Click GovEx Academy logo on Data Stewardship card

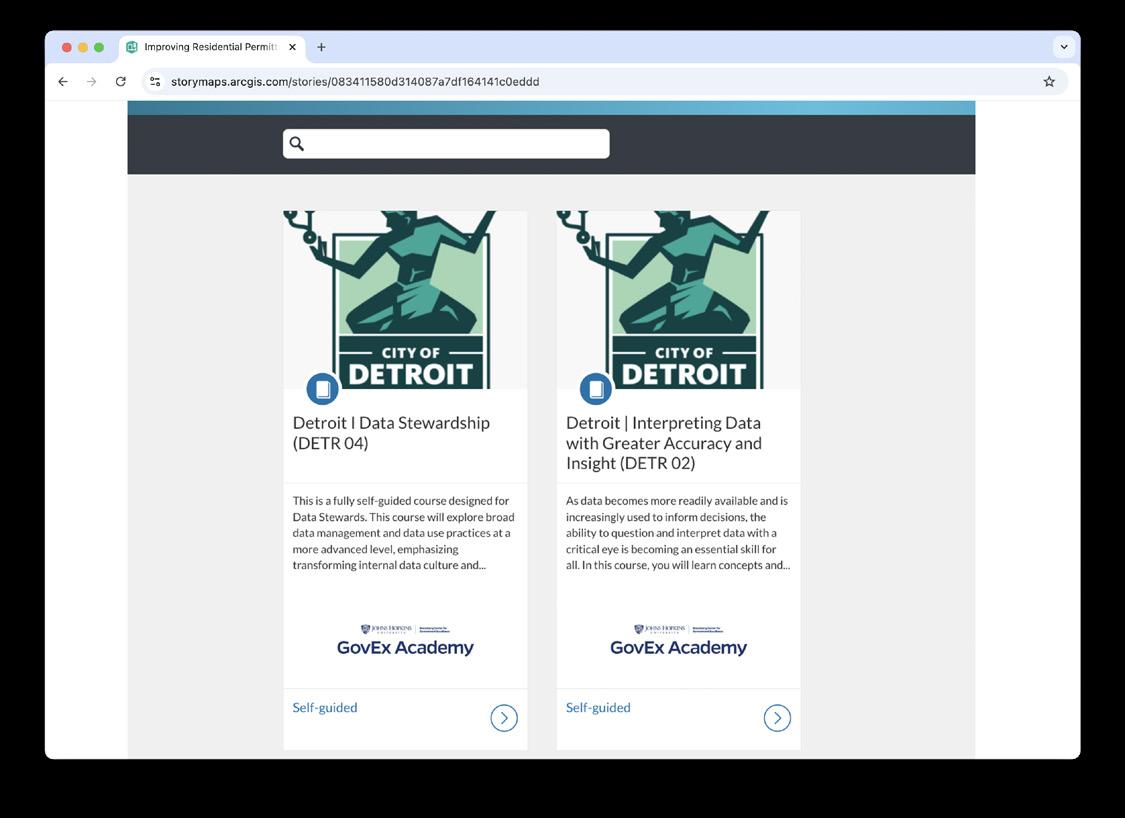pyautogui.click(x=405, y=640)
